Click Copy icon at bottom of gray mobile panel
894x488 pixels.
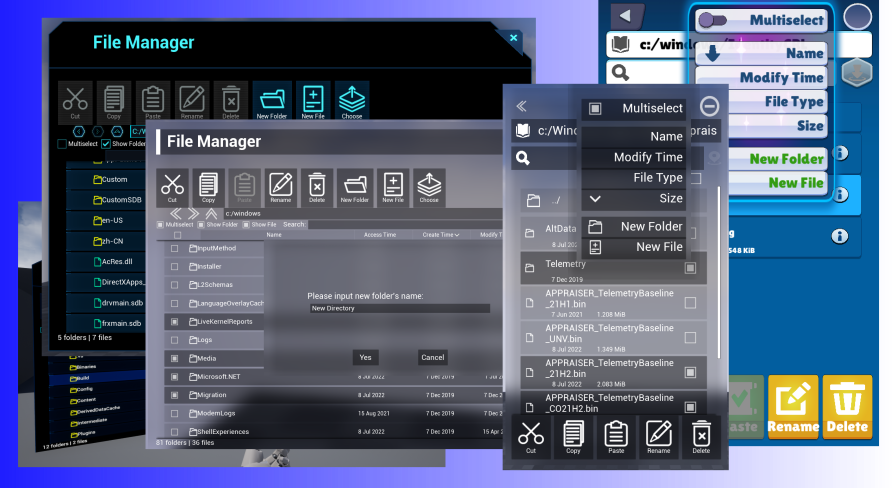click(573, 436)
